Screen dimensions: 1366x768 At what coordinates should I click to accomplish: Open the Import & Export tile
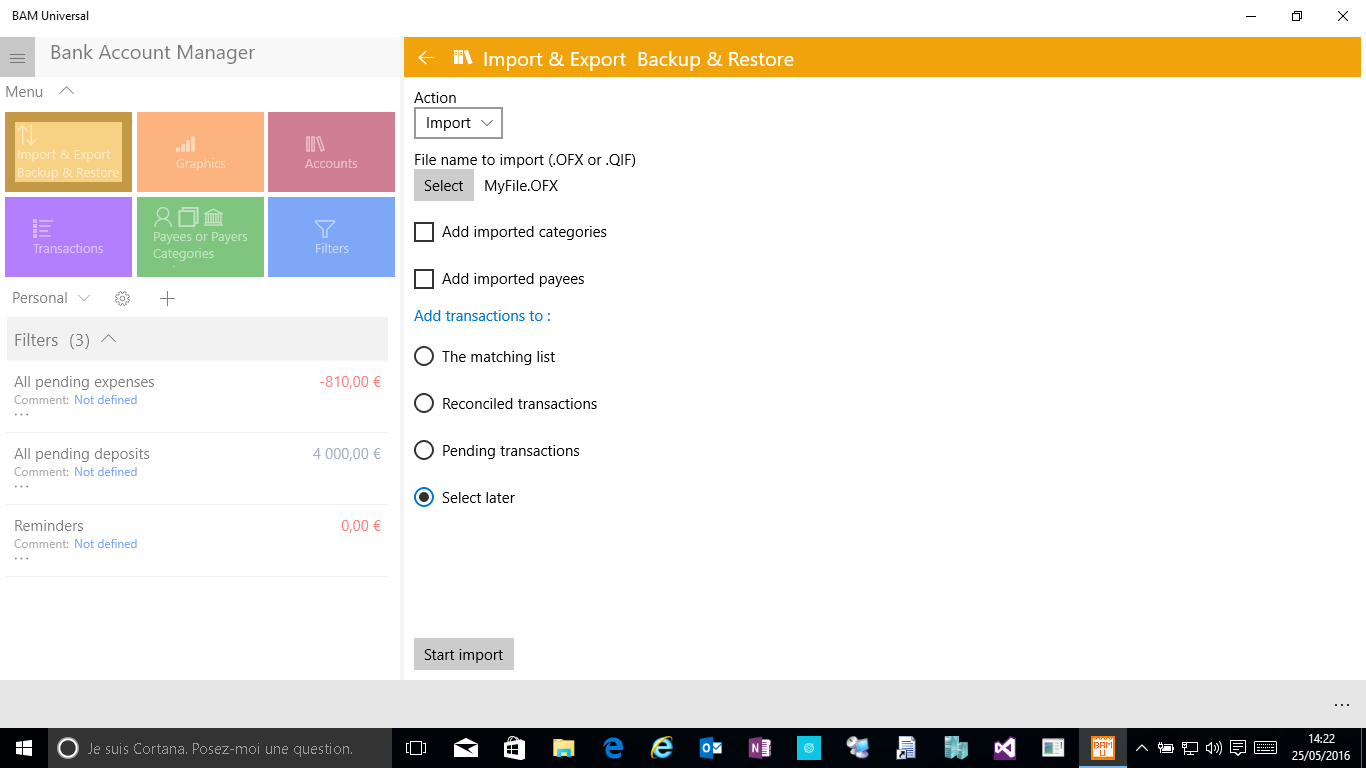(x=68, y=152)
